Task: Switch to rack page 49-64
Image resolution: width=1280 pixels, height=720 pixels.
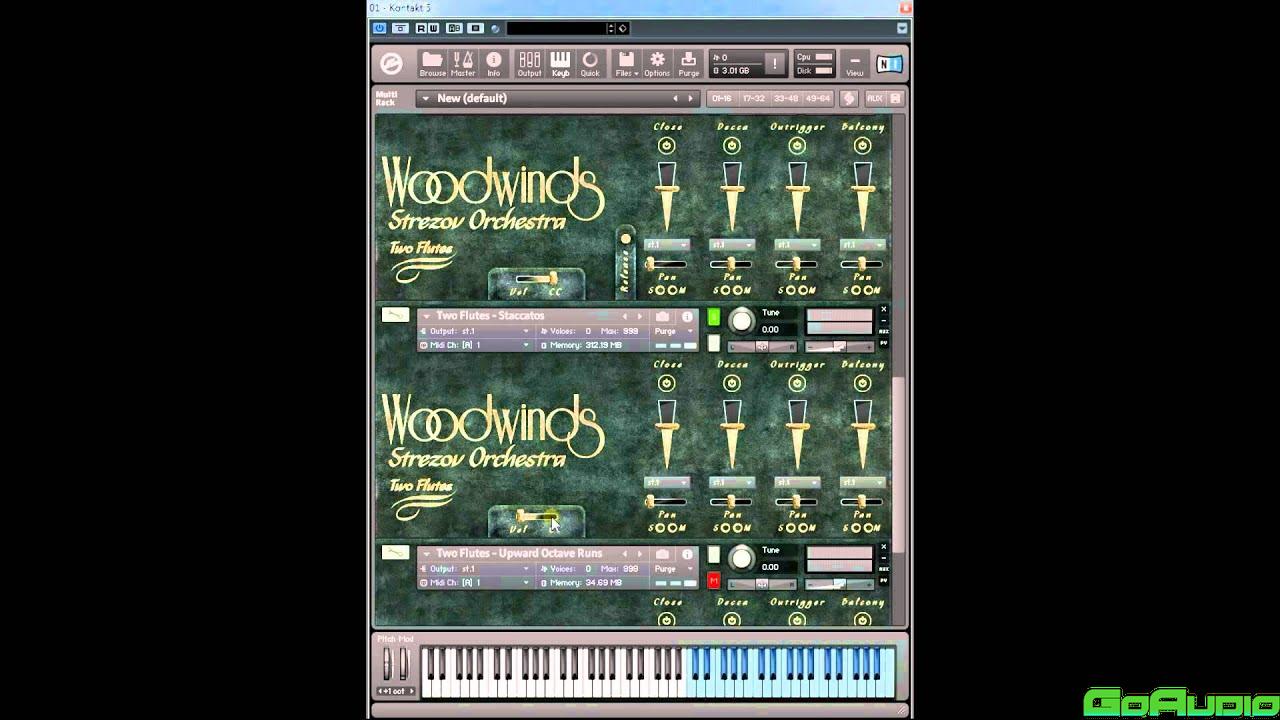Action: click(x=818, y=98)
